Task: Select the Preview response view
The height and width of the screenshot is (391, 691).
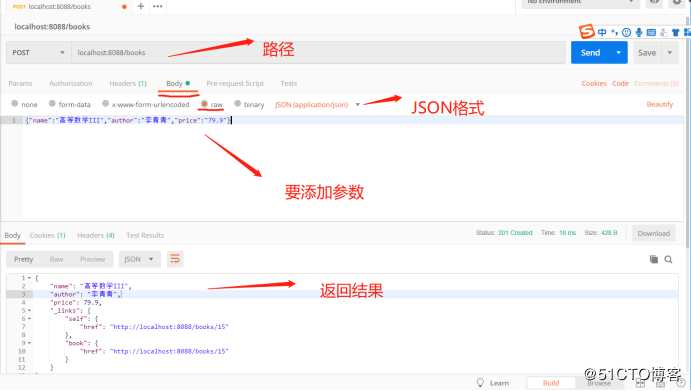Action: 93,259
